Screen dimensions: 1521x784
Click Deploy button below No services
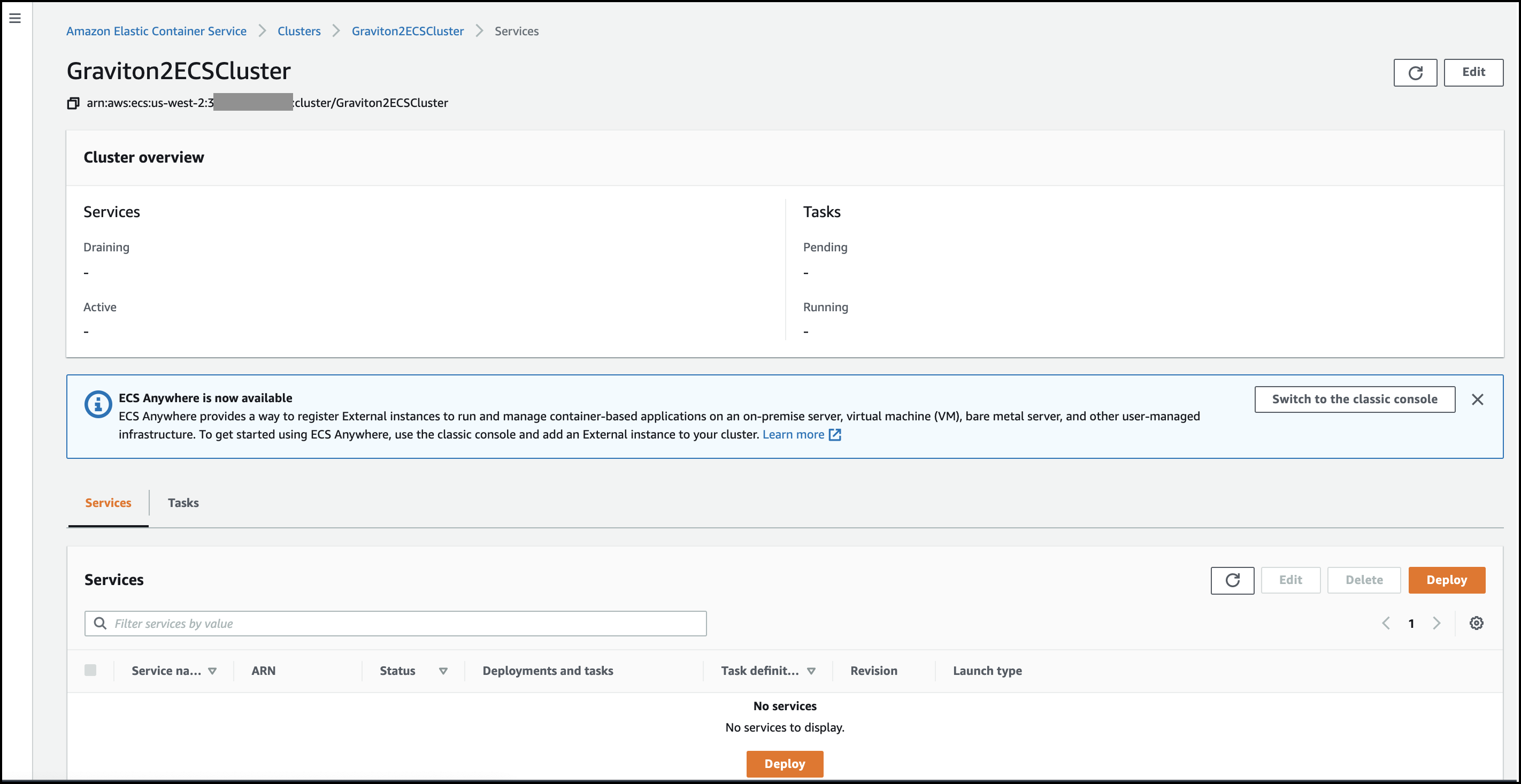coord(785,764)
